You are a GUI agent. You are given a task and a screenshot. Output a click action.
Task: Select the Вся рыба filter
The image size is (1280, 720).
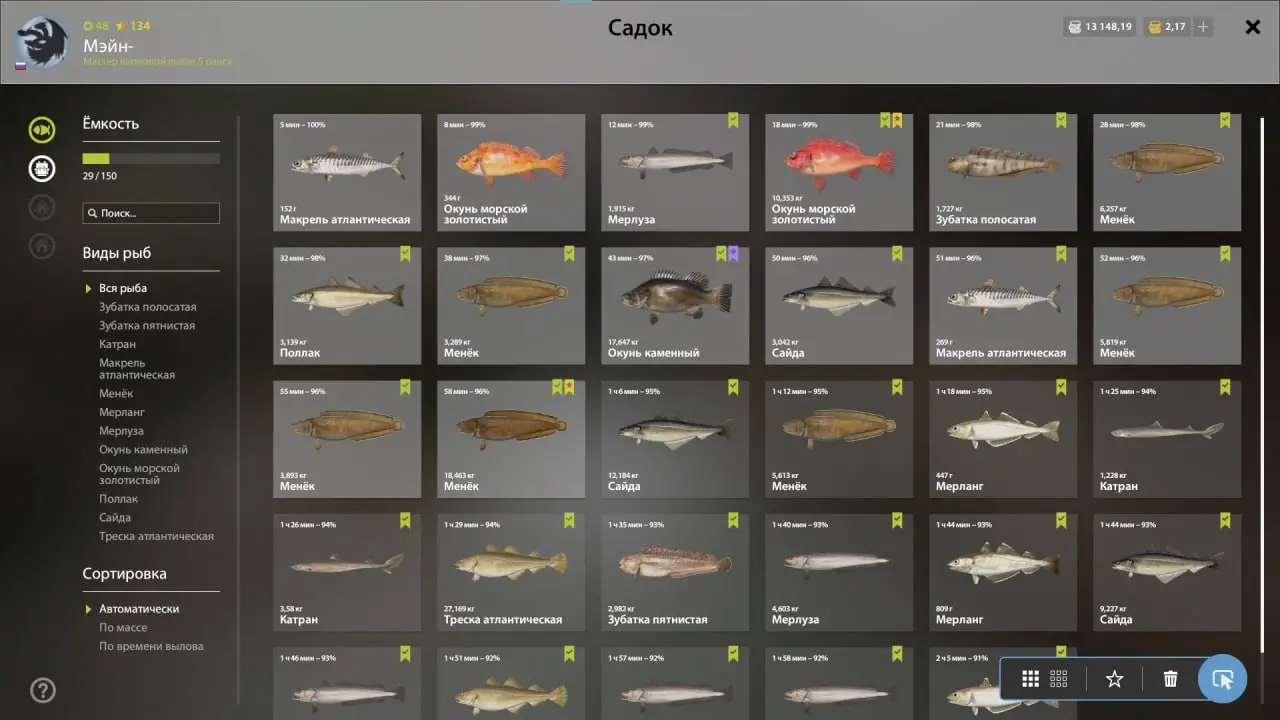point(123,288)
